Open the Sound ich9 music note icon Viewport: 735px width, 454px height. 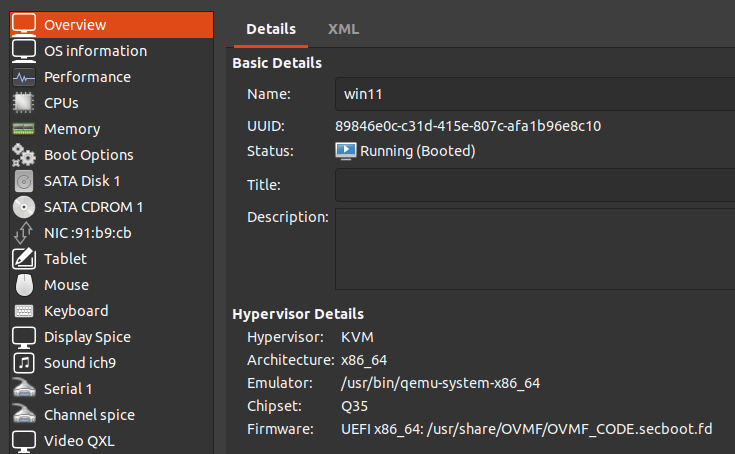tap(25, 362)
